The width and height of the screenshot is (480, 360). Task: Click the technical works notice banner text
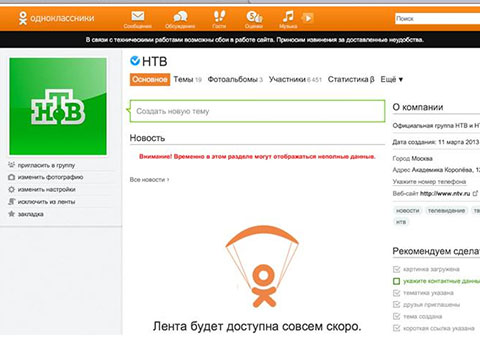[255, 40]
